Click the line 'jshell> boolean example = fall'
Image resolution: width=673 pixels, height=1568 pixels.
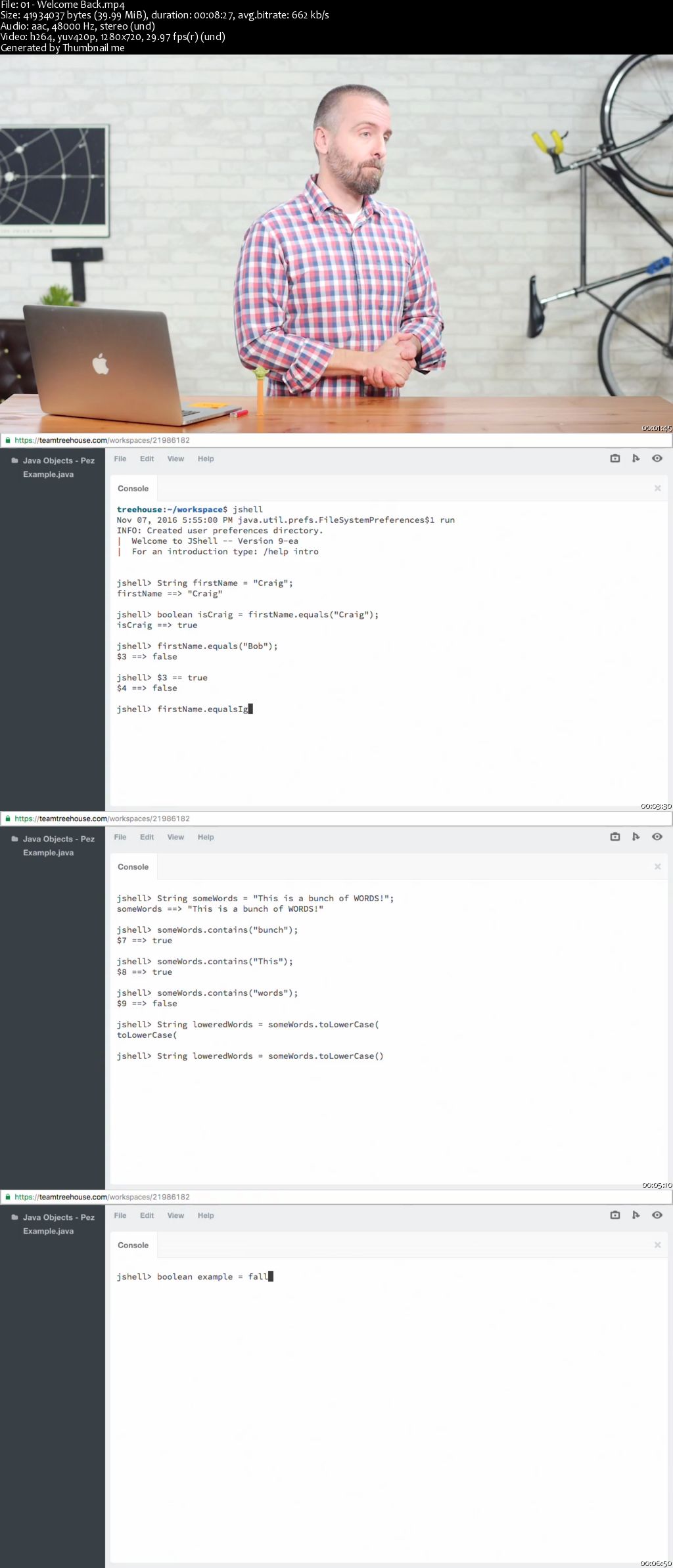click(x=195, y=1276)
